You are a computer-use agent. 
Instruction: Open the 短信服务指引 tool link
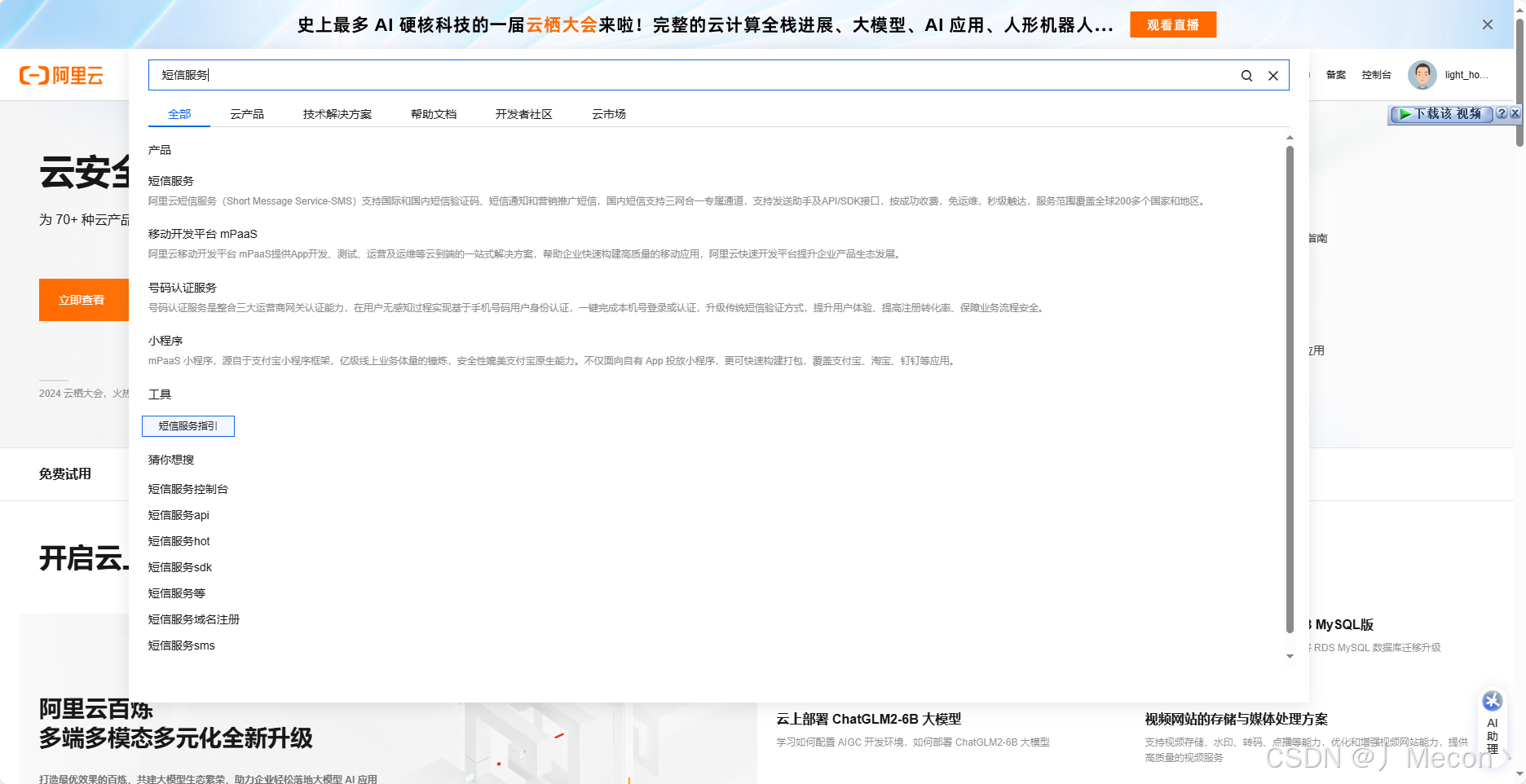[188, 425]
